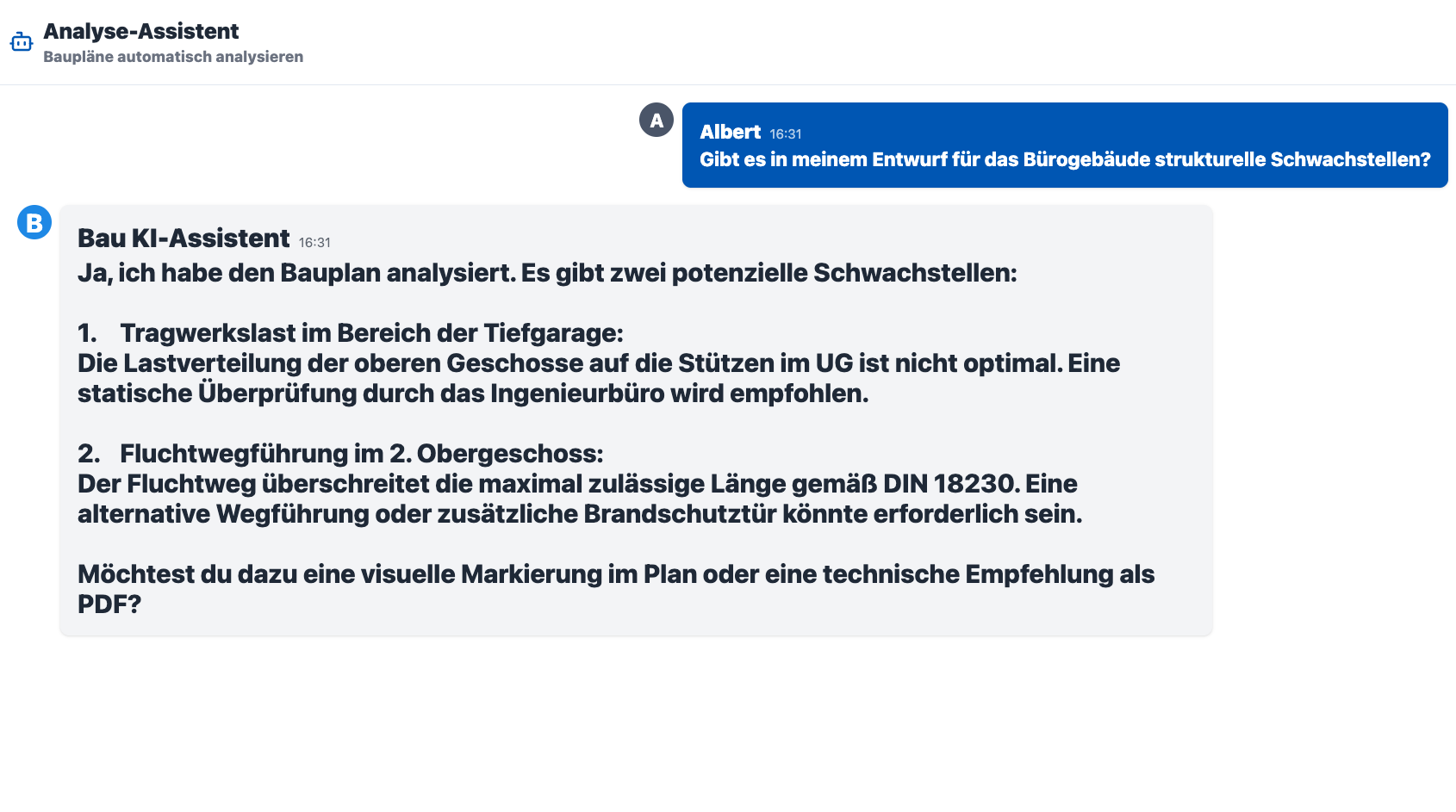The image size is (1456, 812).
Task: Open the 'Analyse-Assistent' title
Action: 141,31
